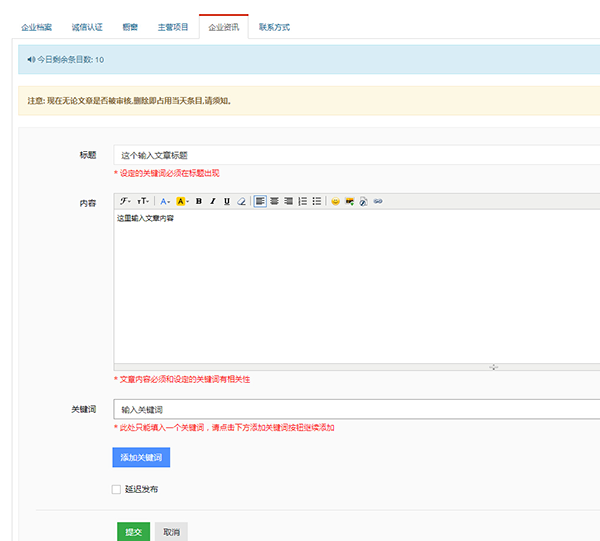Switch to the 企业档案 tab

pos(36,27)
